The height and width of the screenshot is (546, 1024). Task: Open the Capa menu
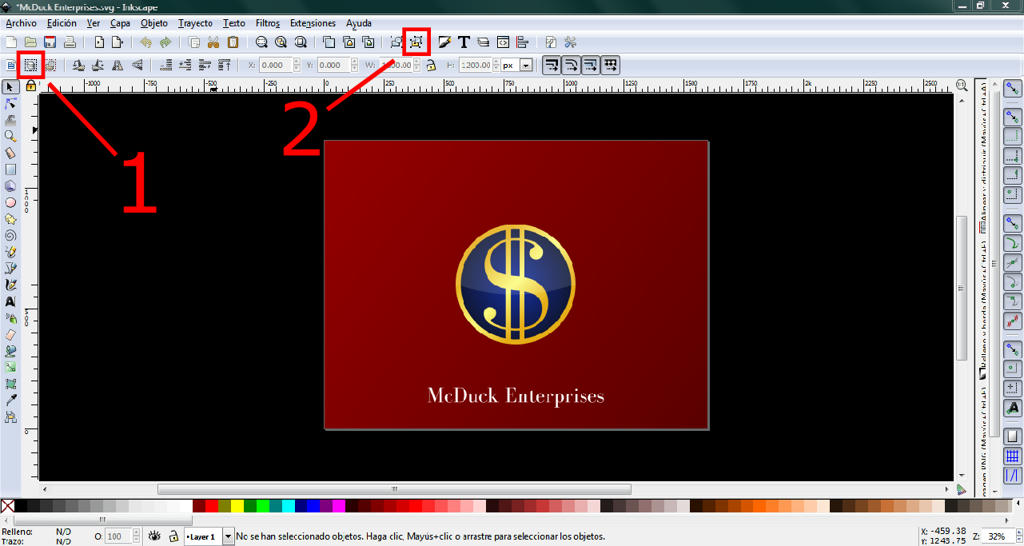120,23
